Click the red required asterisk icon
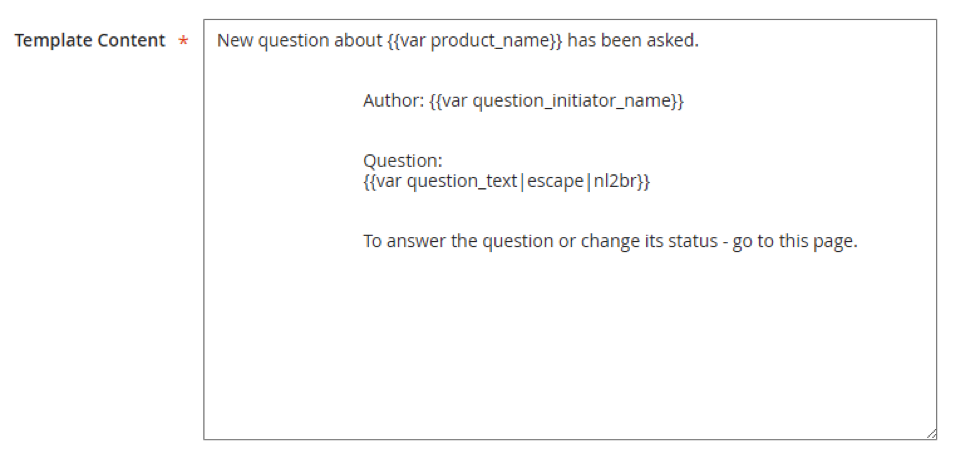 183,42
